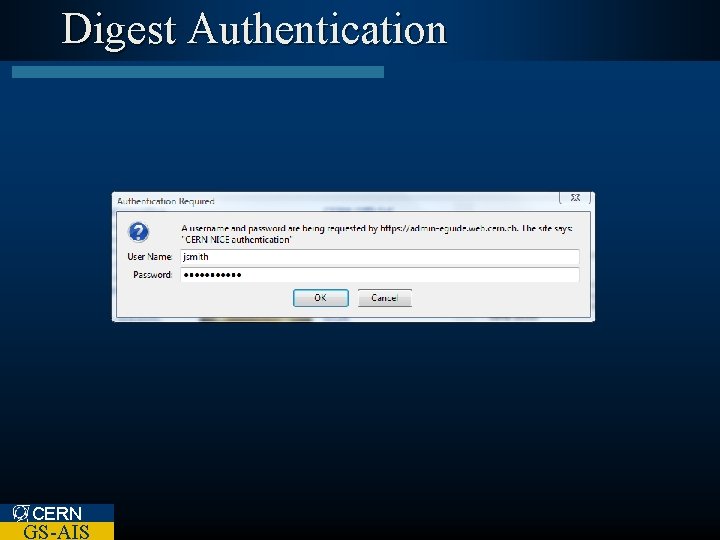720x540 pixels.
Task: Focus the masked Password field
Action: [380, 275]
